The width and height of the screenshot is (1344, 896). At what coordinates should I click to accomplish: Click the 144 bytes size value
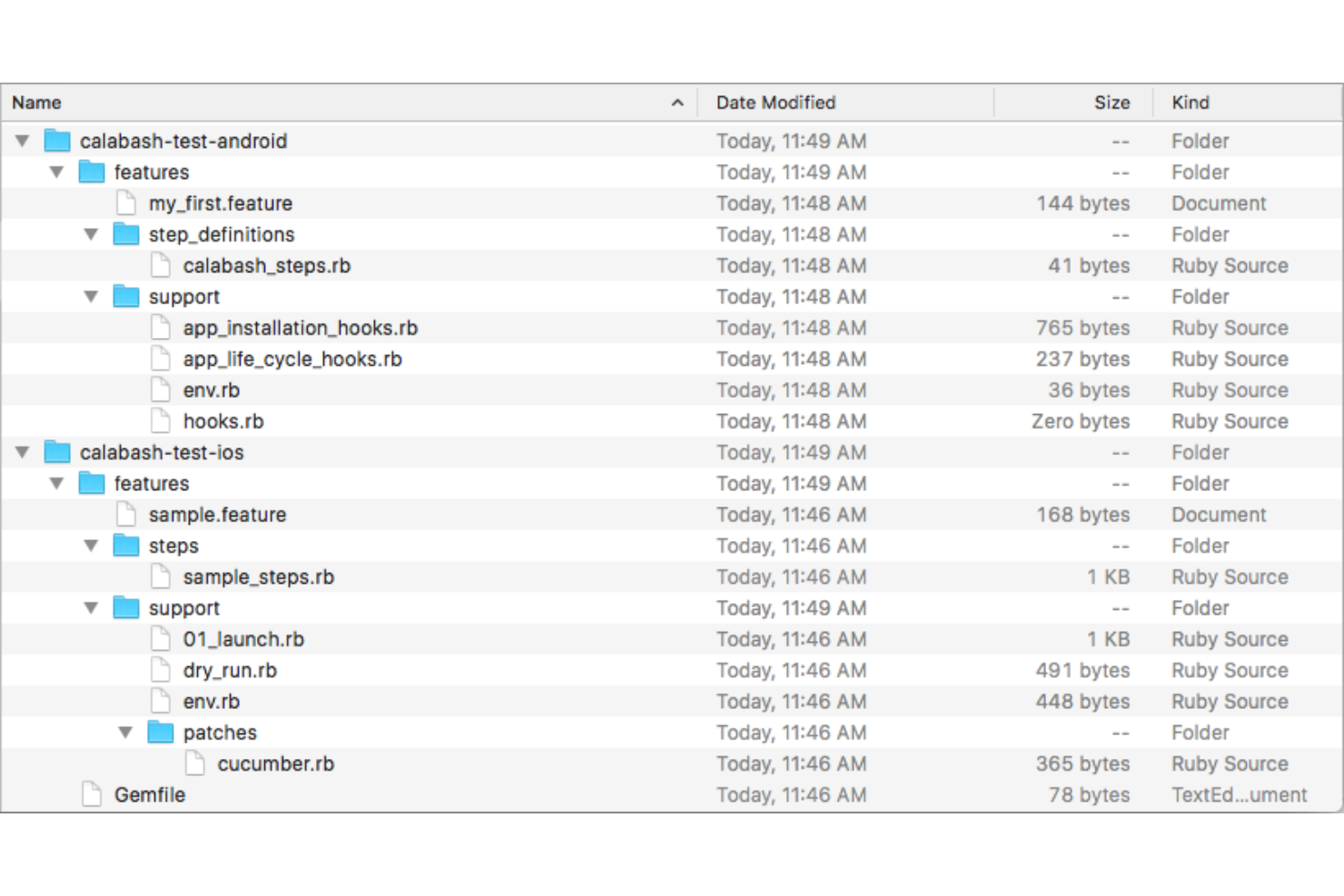pos(1083,203)
